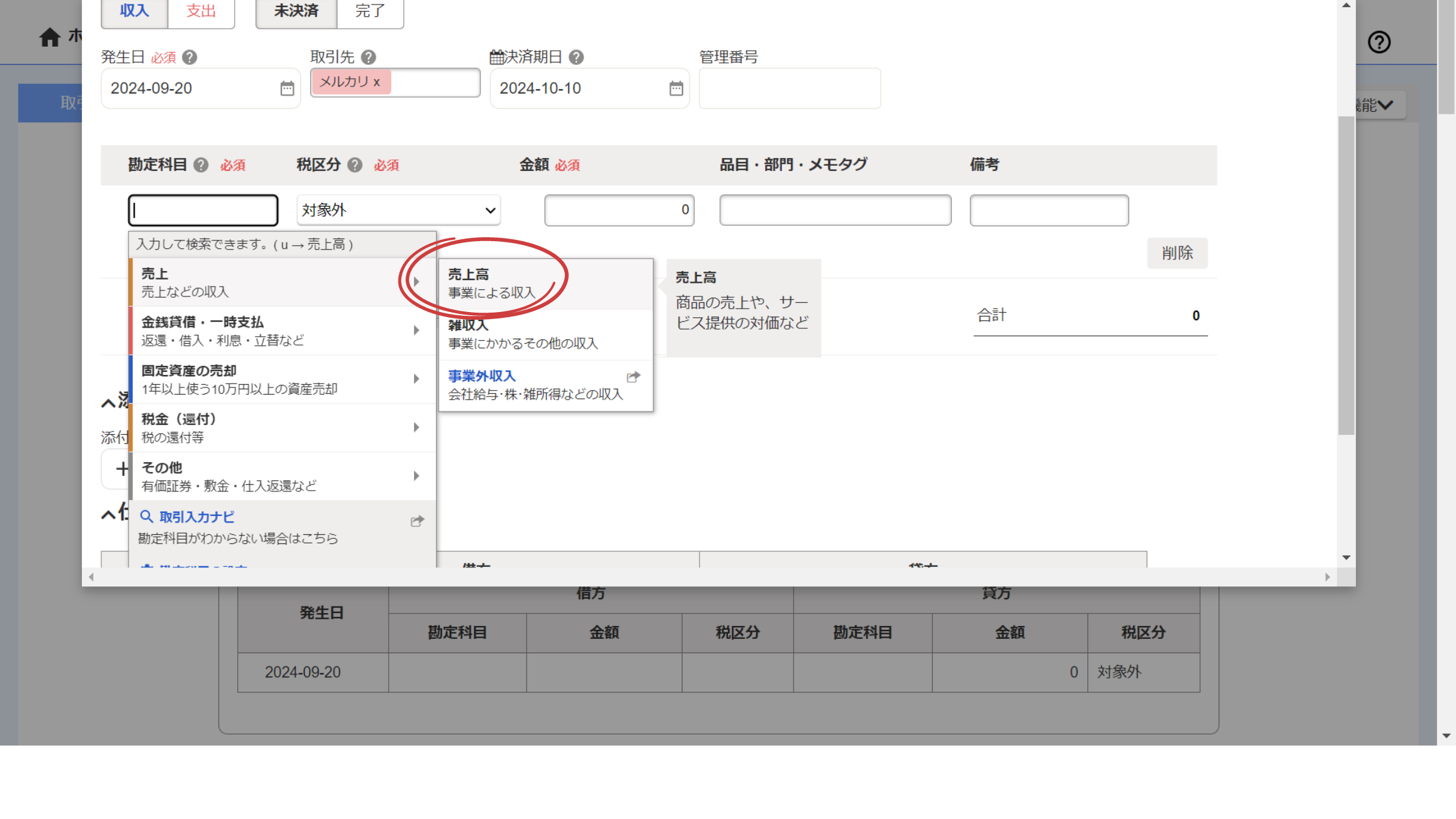This screenshot has height=819, width=1456.
Task: Set the settlement status to 完了
Action: pyautogui.click(x=370, y=11)
